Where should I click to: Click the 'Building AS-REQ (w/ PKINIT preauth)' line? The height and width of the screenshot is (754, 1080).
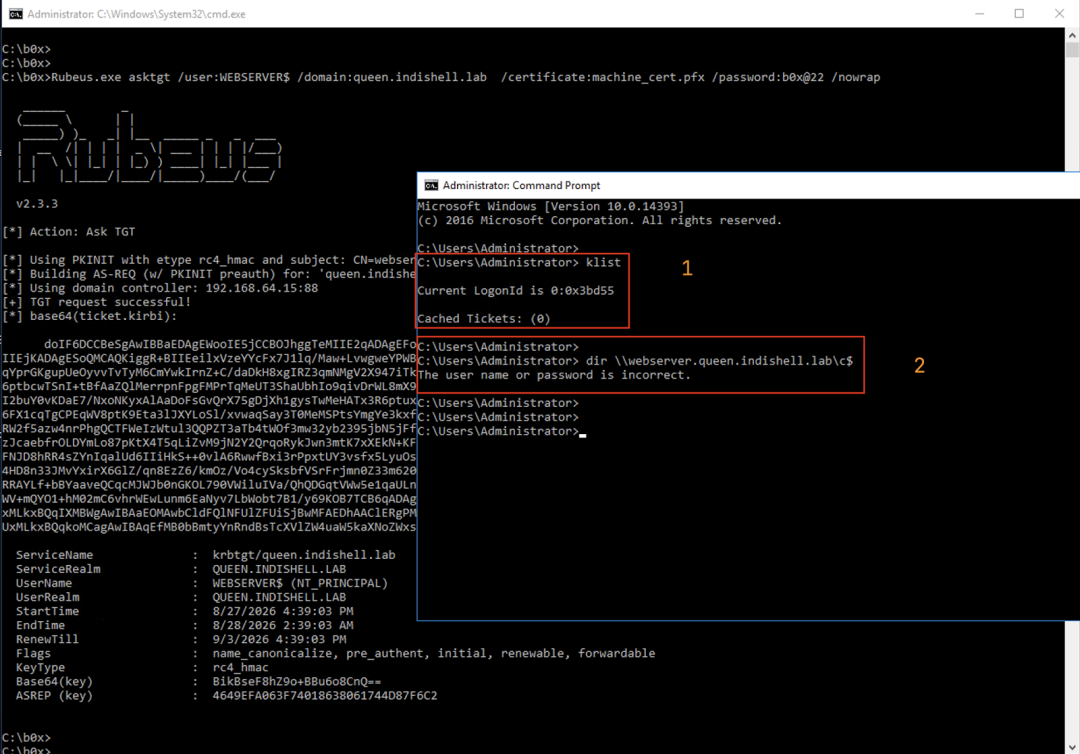(x=209, y=274)
